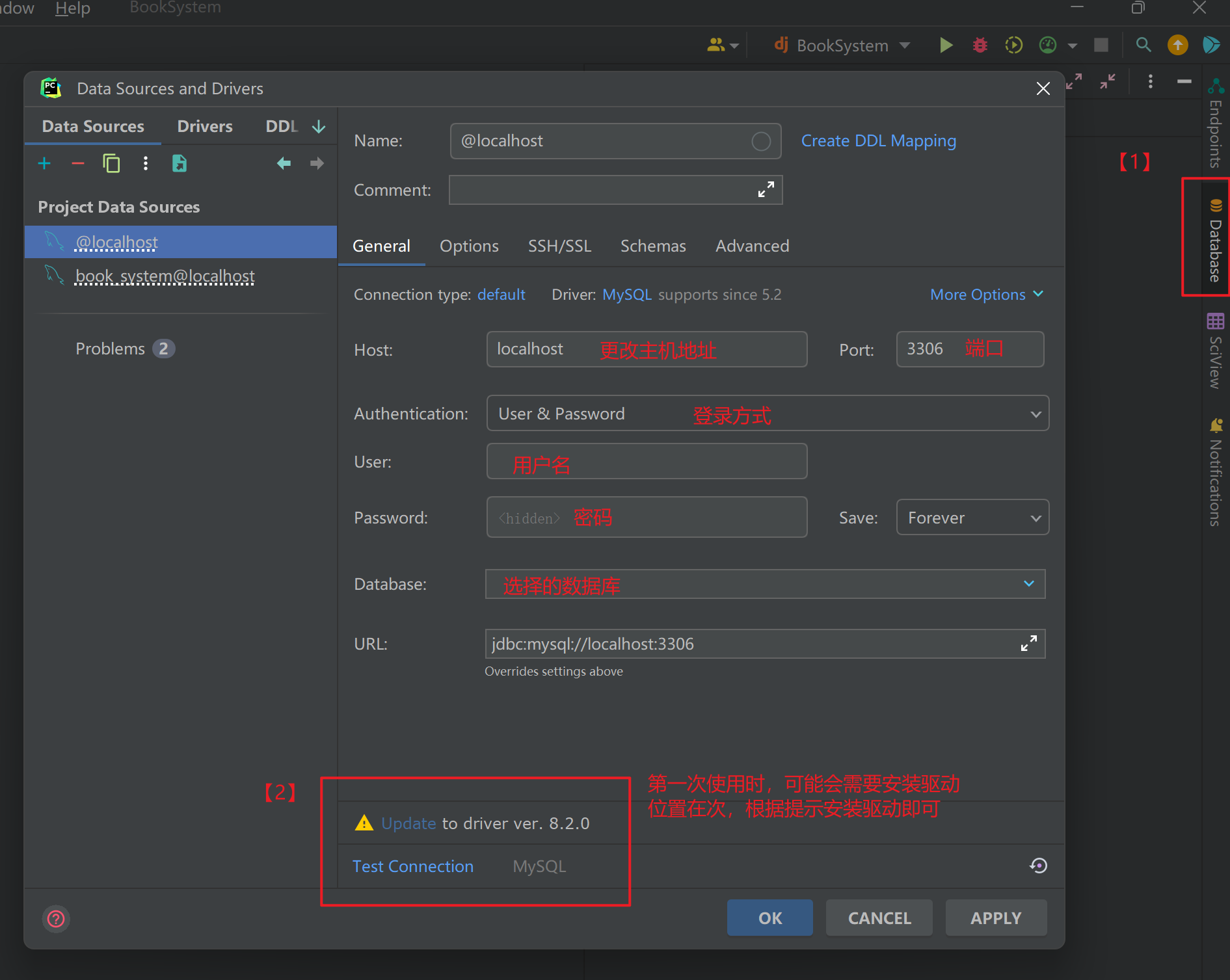Switch to the Options tab
This screenshot has height=980, width=1230.
[x=469, y=246]
